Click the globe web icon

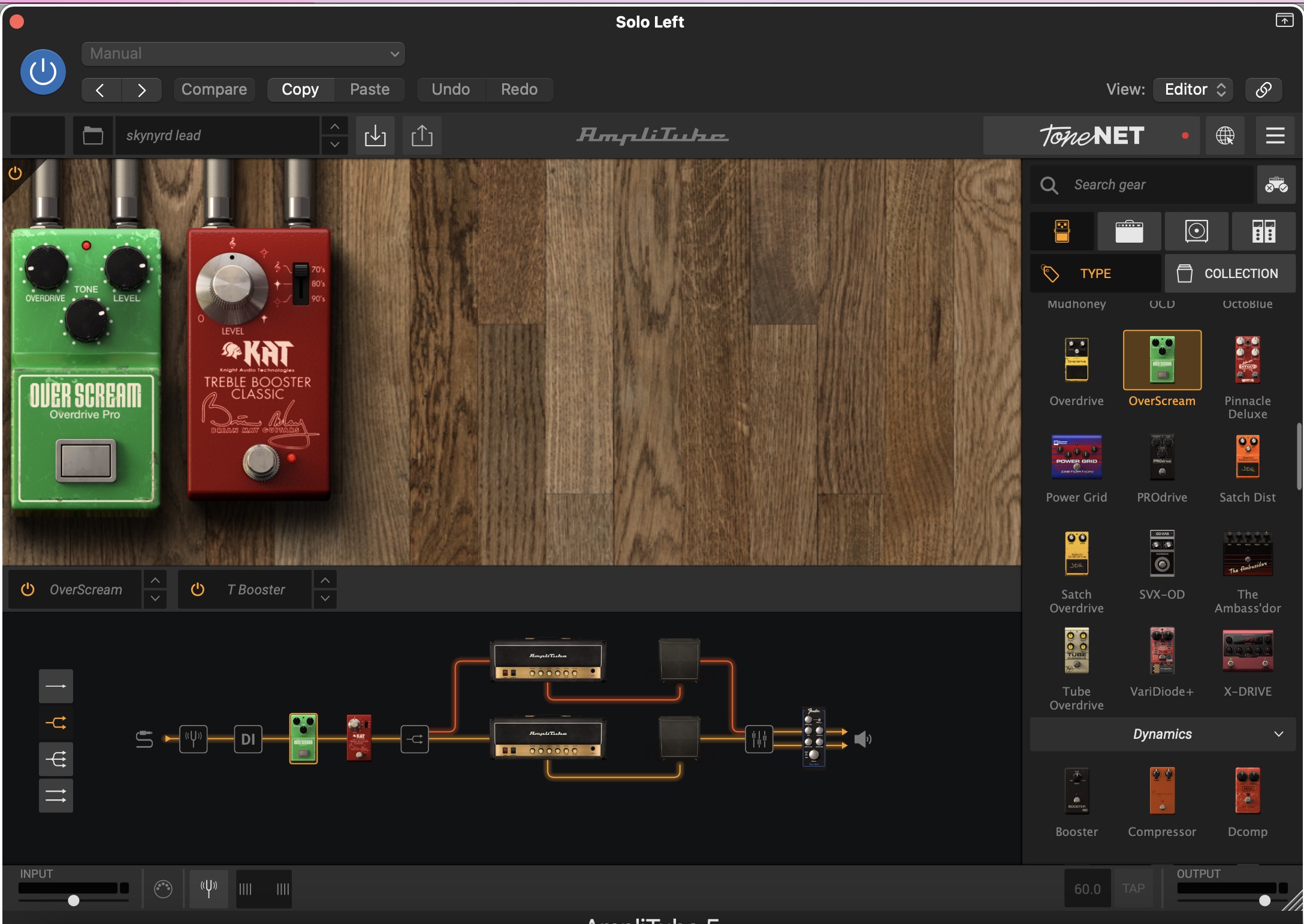(1225, 135)
